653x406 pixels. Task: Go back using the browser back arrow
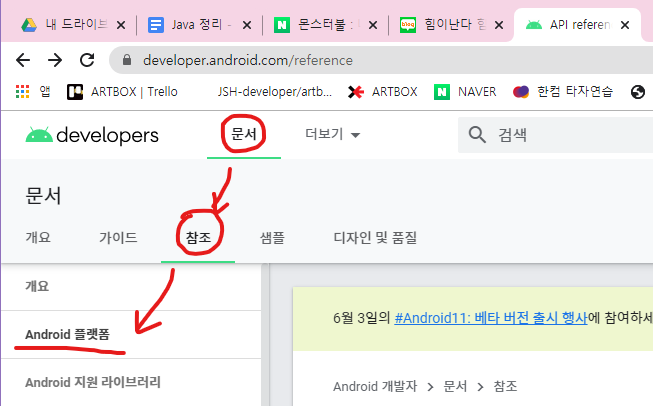coord(23,60)
